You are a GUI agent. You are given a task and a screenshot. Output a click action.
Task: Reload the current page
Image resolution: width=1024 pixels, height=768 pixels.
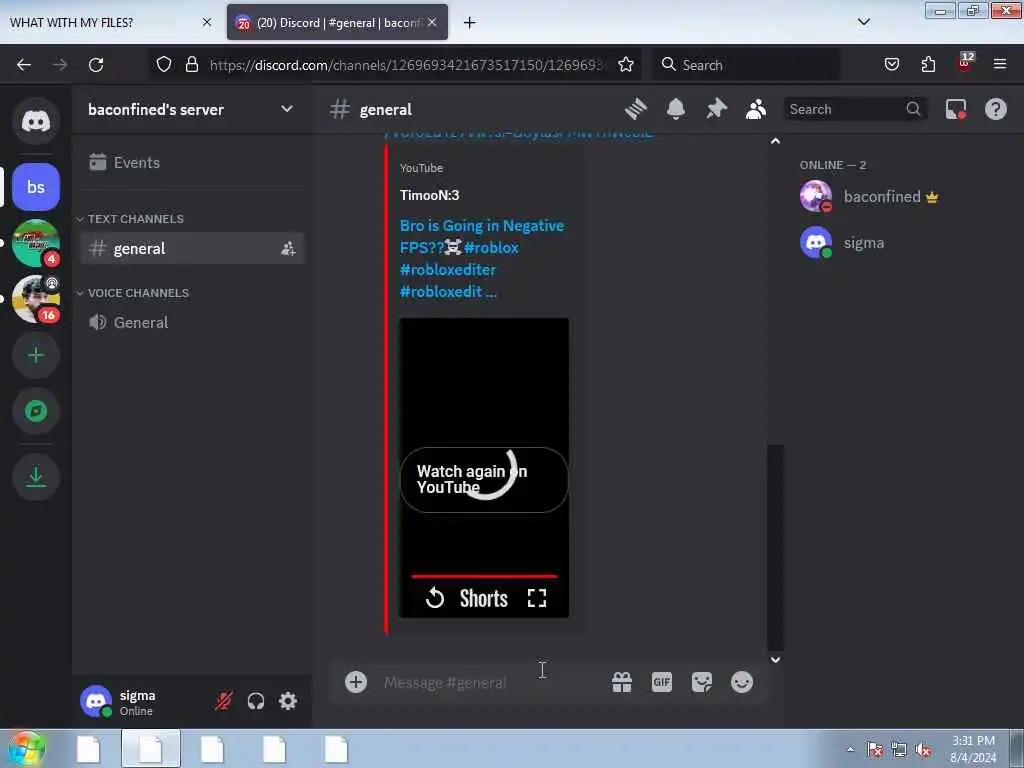(96, 65)
